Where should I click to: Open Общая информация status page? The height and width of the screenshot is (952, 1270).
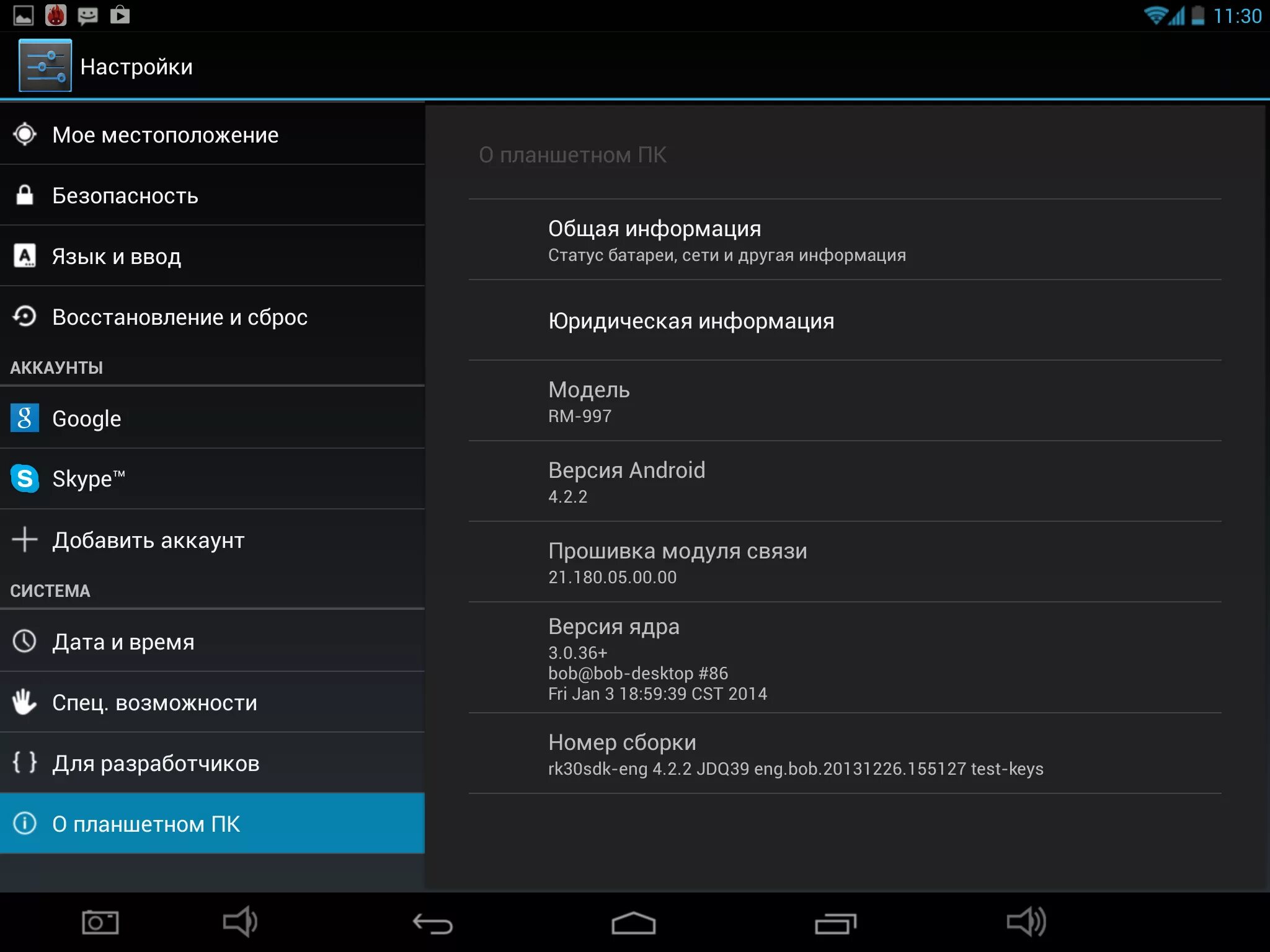[x=845, y=240]
